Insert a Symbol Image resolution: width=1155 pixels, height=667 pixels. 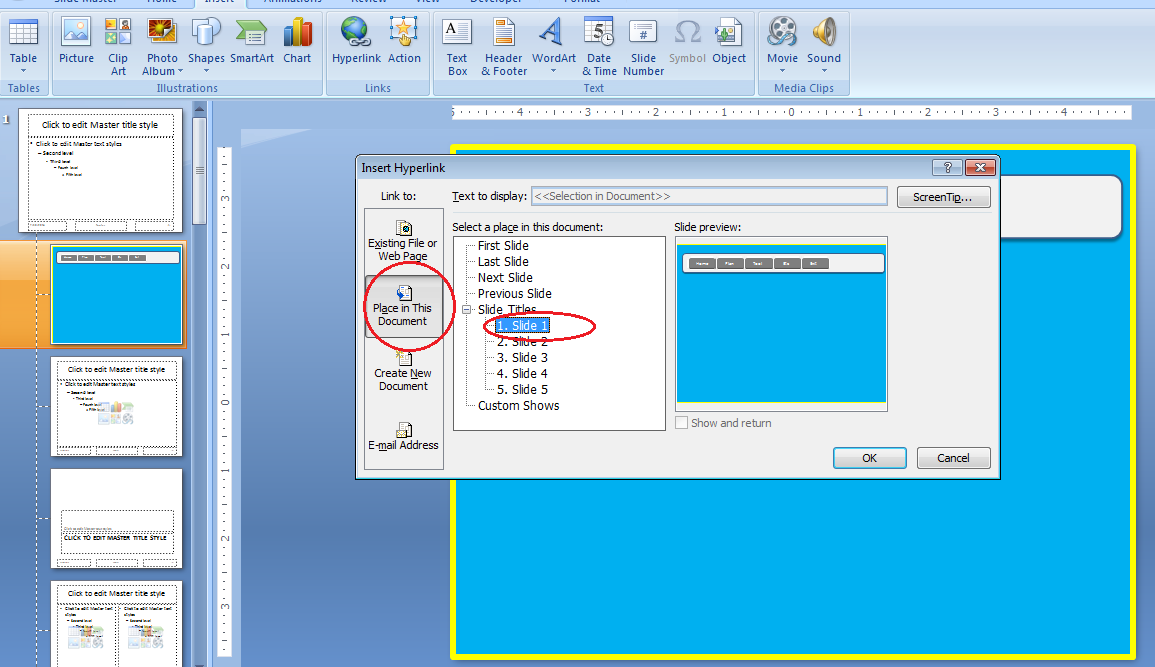(x=686, y=42)
